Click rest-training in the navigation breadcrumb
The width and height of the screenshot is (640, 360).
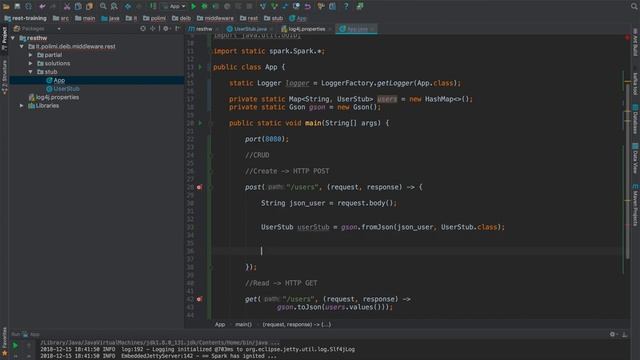[26, 18]
